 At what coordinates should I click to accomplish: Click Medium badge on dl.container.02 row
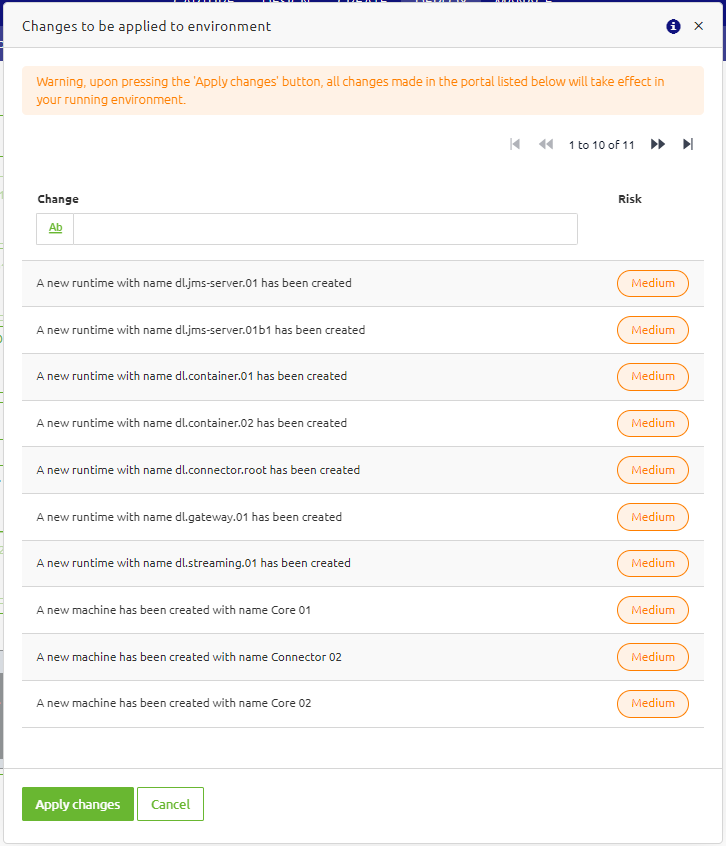coord(652,423)
